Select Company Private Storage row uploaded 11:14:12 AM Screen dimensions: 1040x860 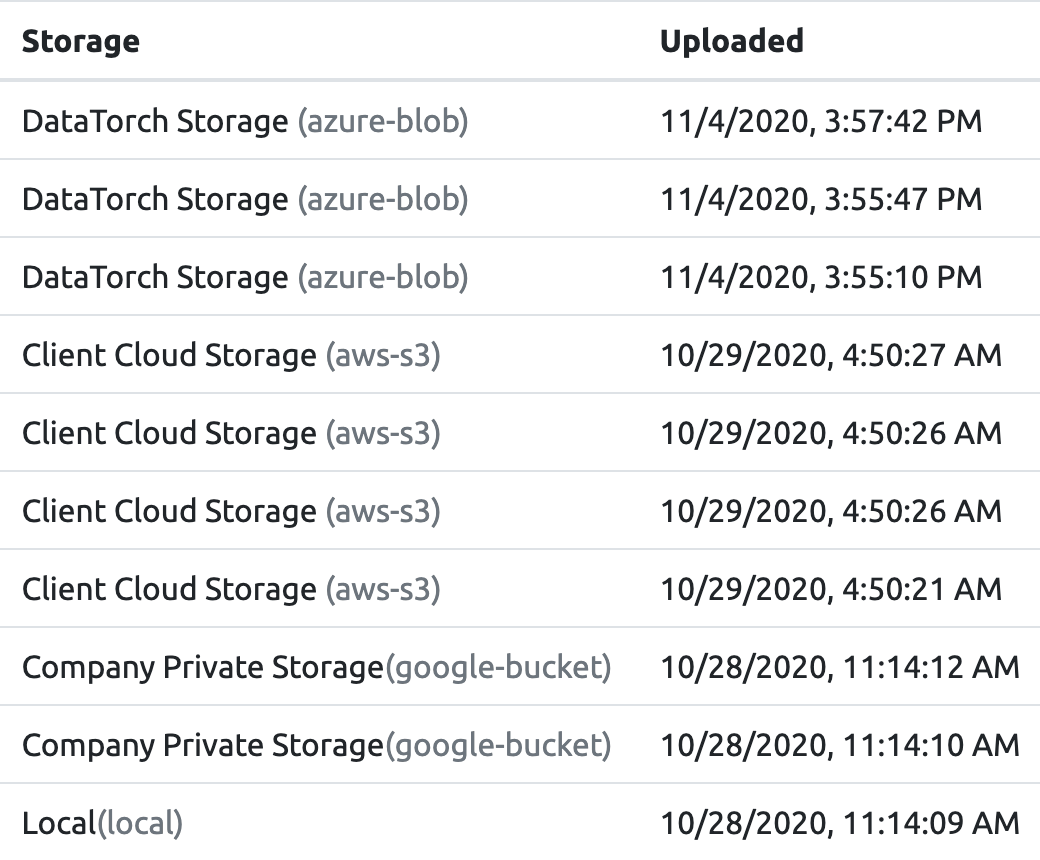(x=520, y=666)
